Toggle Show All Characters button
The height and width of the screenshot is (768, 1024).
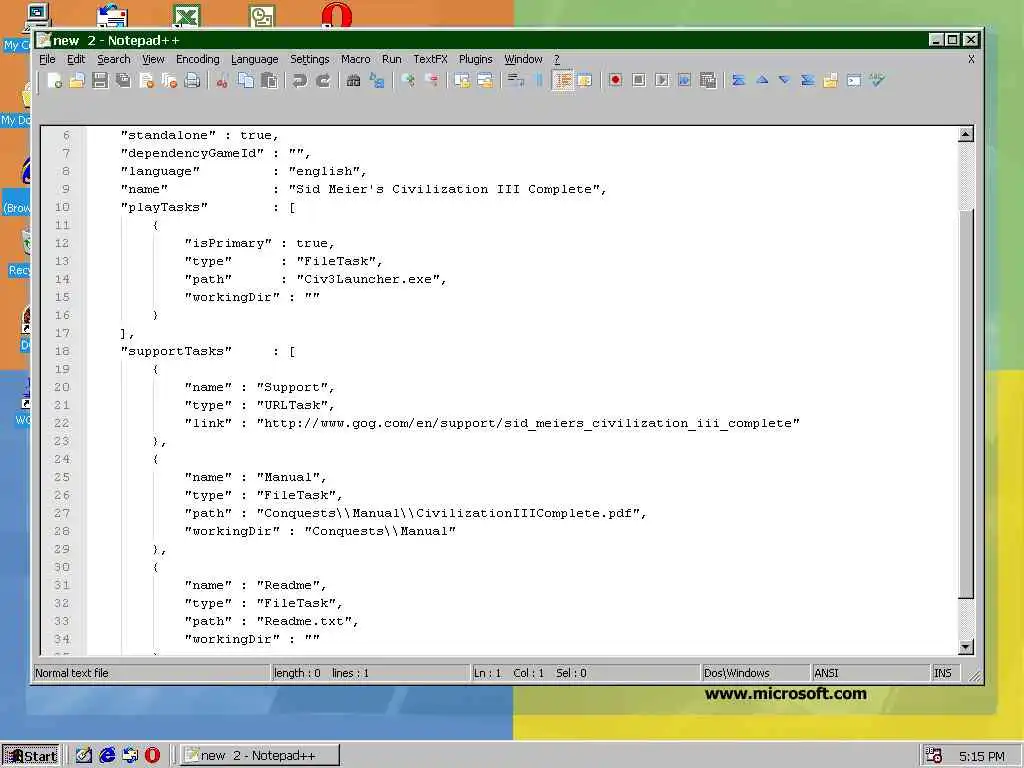pyautogui.click(x=539, y=80)
